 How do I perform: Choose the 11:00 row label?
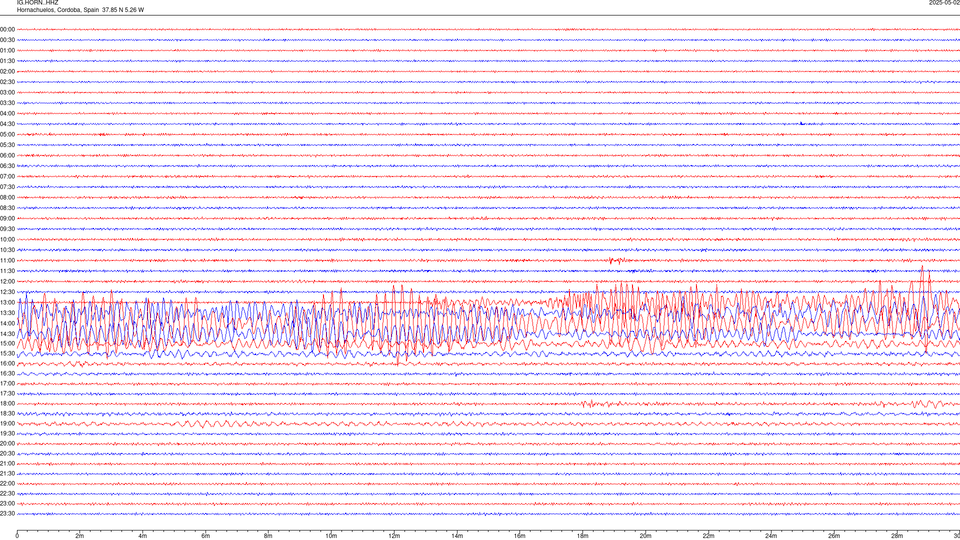coord(7,260)
